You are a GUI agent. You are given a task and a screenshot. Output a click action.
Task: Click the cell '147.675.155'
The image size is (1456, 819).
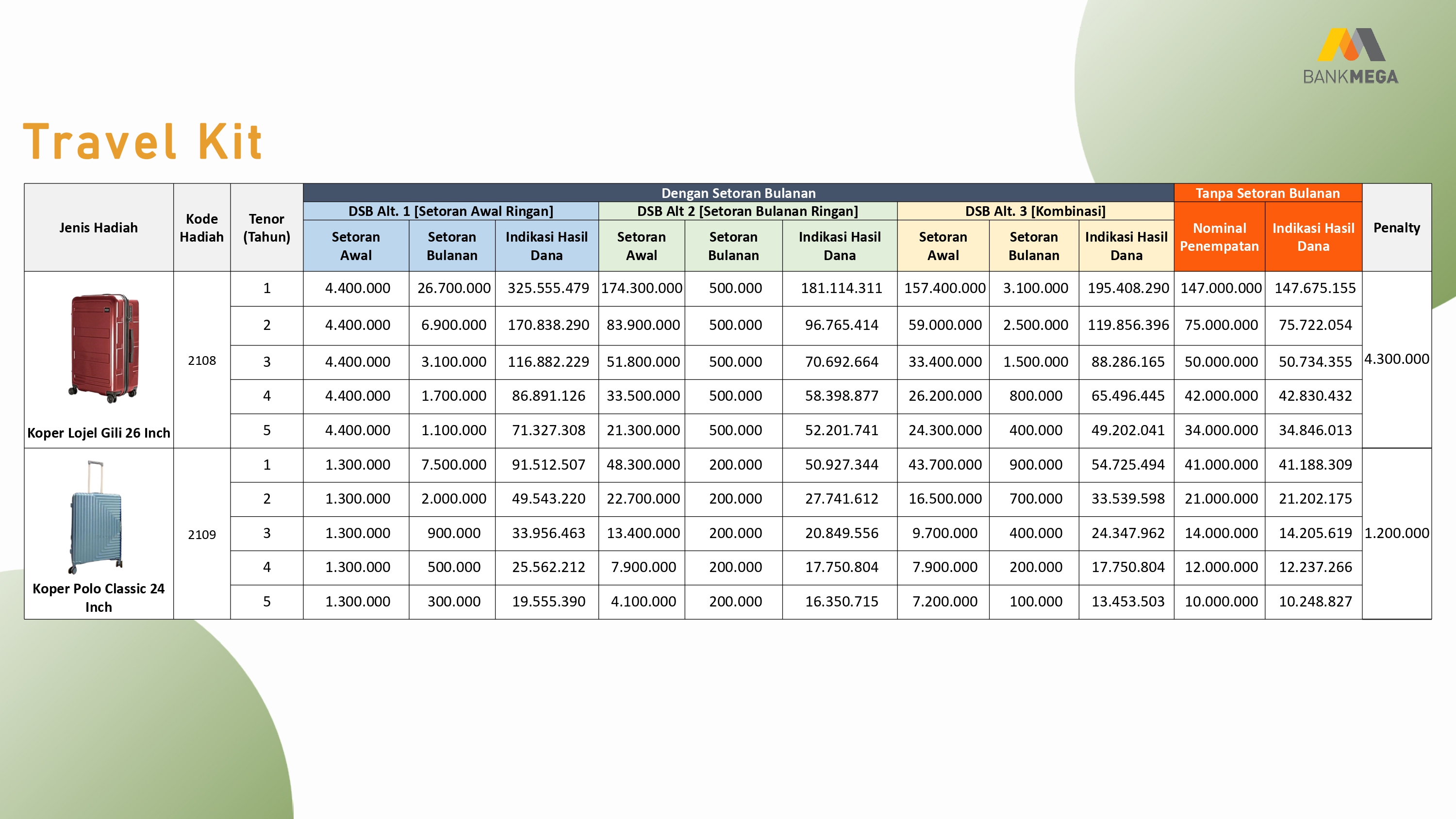(x=1315, y=288)
